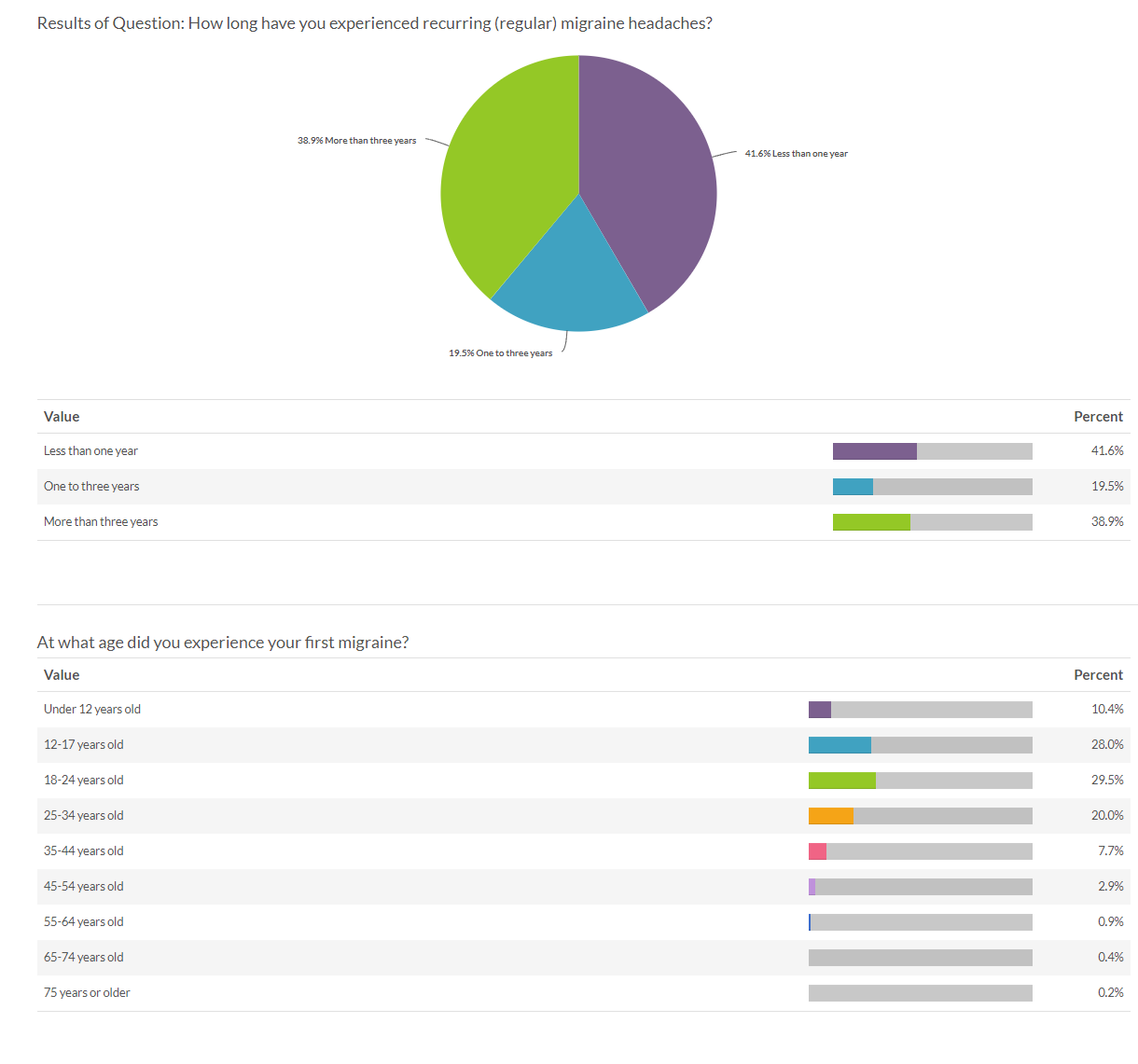
Task: Click the Value column header in first table
Action: 62,416
